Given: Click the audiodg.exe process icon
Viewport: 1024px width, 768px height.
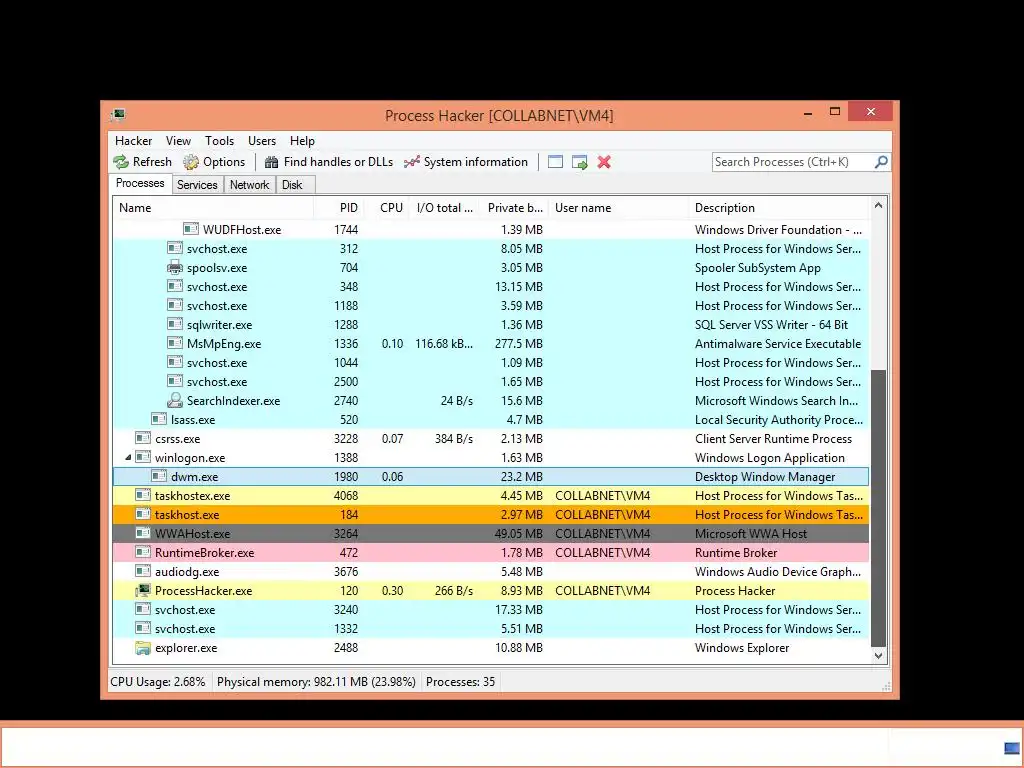Looking at the screenshot, I should click(x=142, y=571).
